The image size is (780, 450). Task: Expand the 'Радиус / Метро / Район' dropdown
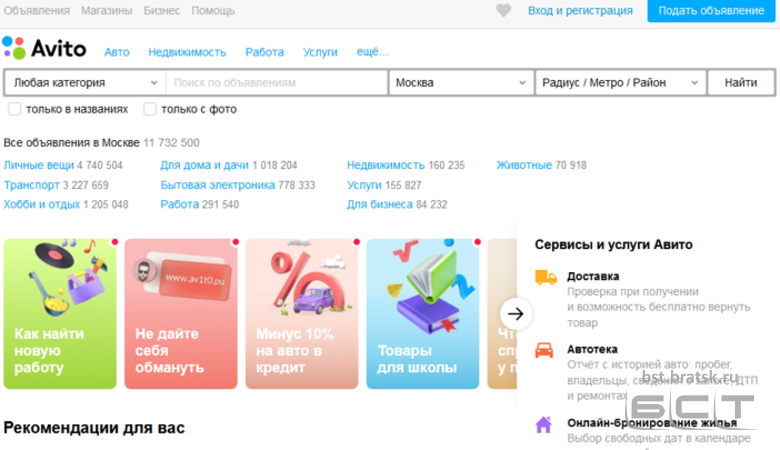click(620, 83)
